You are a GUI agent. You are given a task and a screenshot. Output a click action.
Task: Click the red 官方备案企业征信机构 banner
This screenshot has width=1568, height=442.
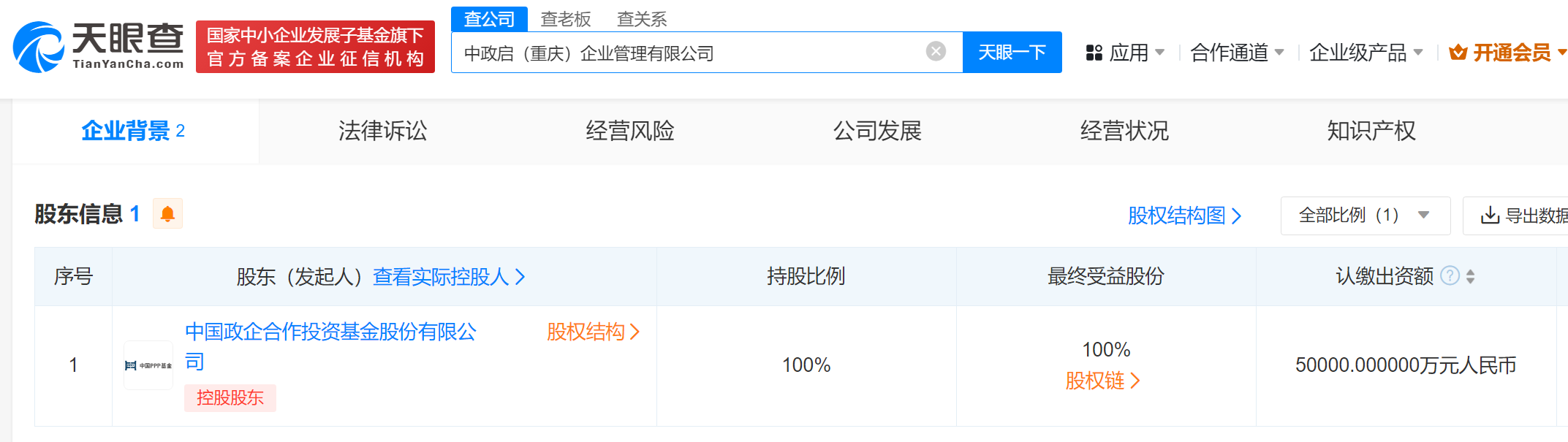(315, 47)
